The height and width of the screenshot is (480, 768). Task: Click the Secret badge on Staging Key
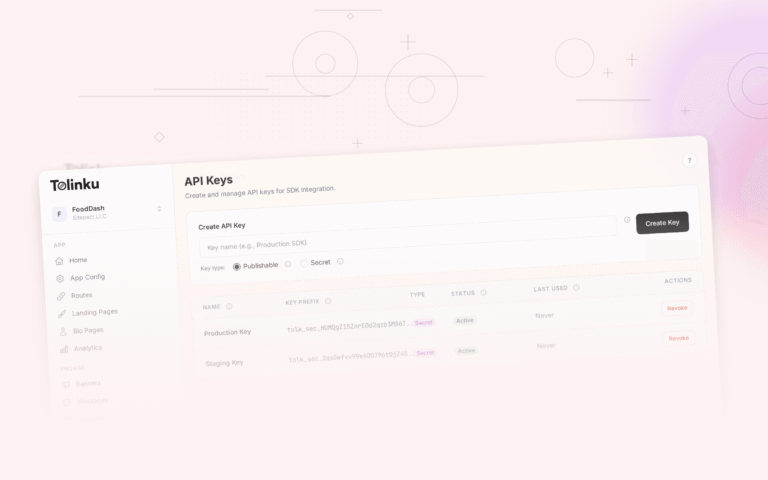tap(425, 353)
